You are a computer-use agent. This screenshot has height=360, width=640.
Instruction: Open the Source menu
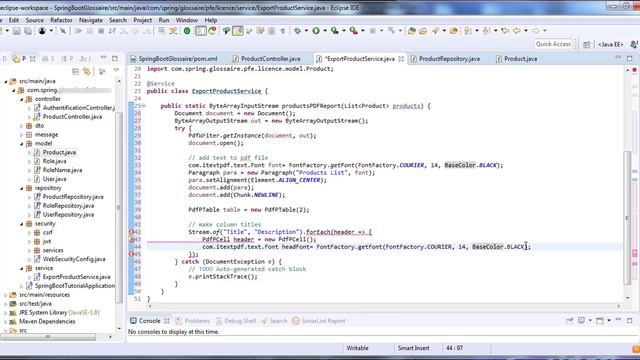pos(34,20)
